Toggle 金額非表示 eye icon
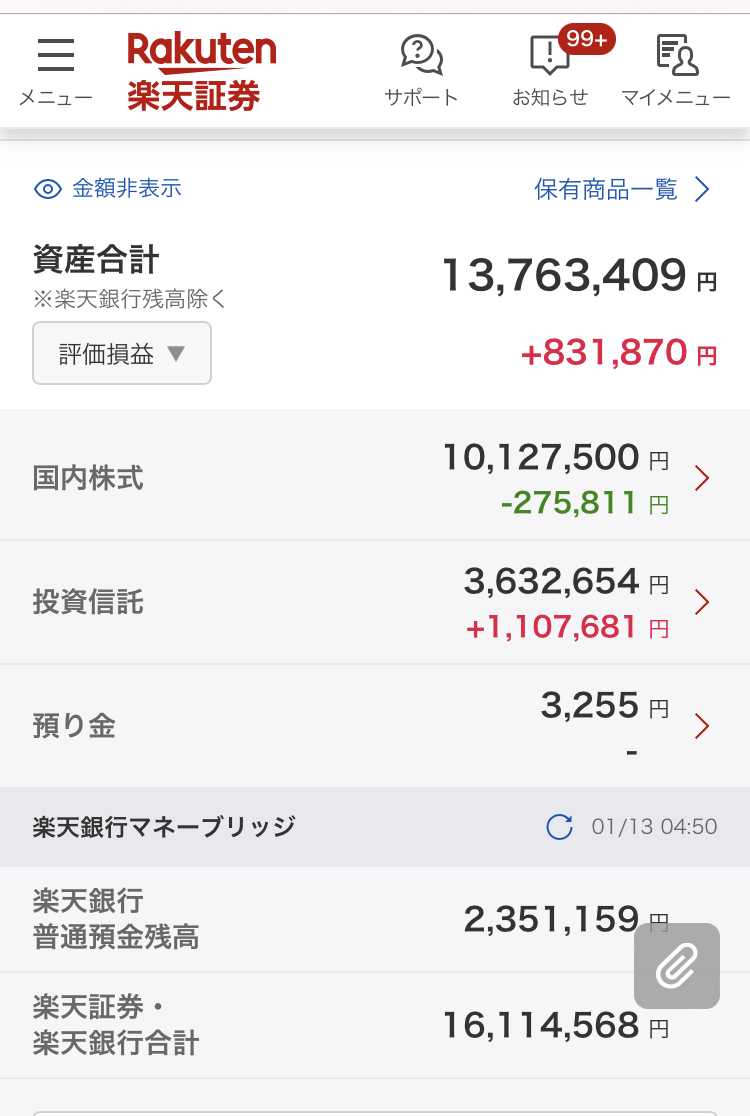 (x=48, y=189)
